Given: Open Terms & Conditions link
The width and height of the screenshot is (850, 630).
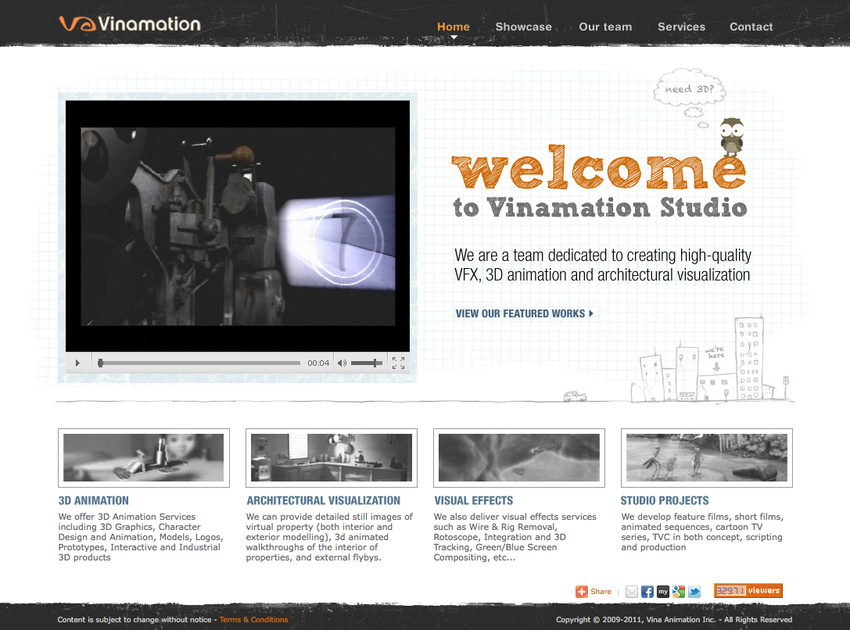Looking at the screenshot, I should [254, 619].
